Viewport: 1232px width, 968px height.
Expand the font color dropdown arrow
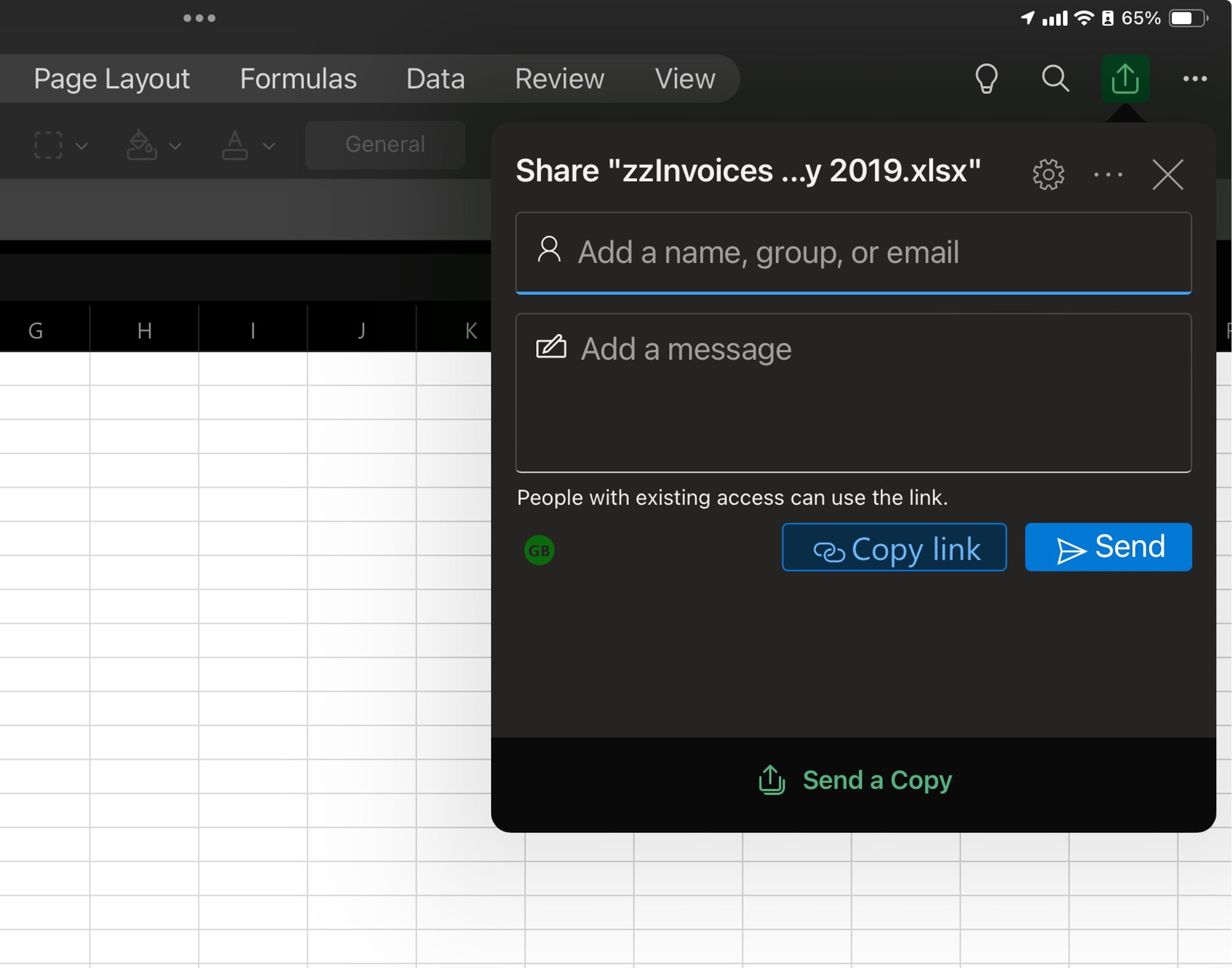click(x=268, y=146)
